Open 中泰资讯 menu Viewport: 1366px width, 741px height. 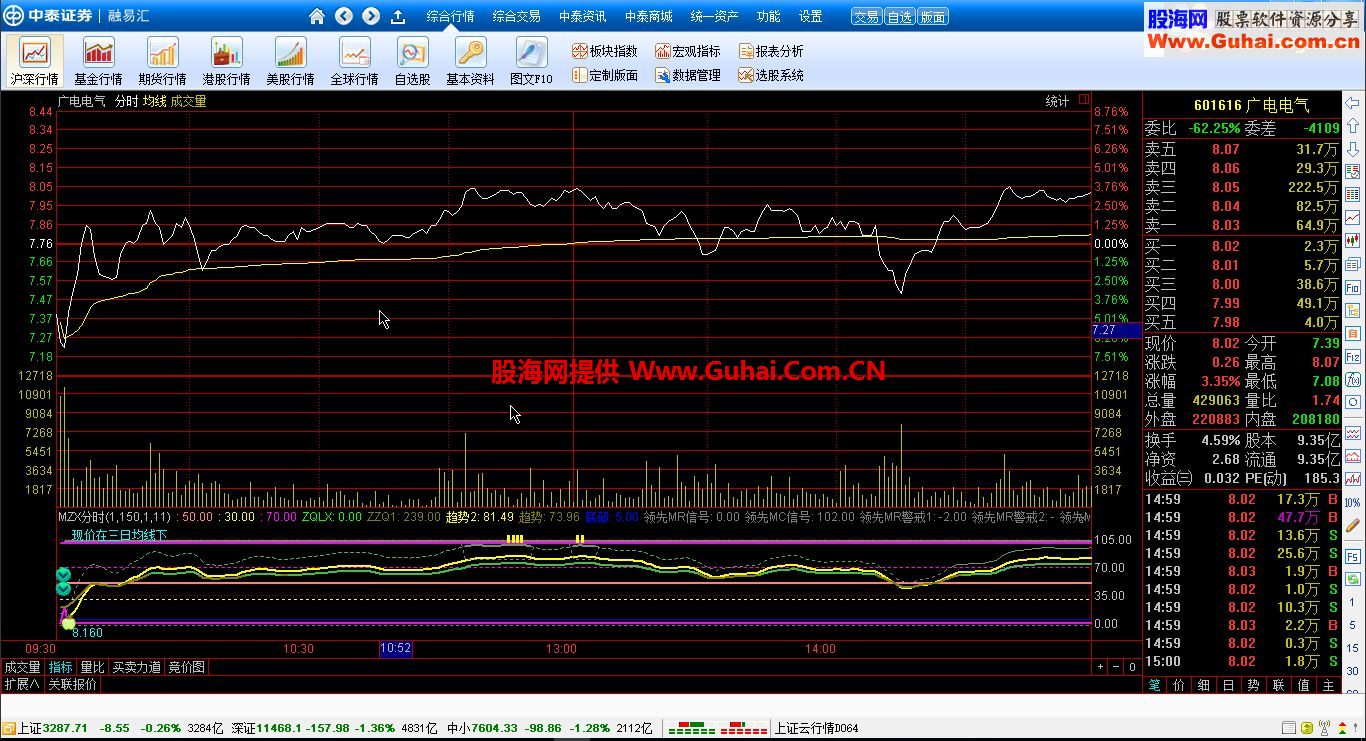(582, 16)
